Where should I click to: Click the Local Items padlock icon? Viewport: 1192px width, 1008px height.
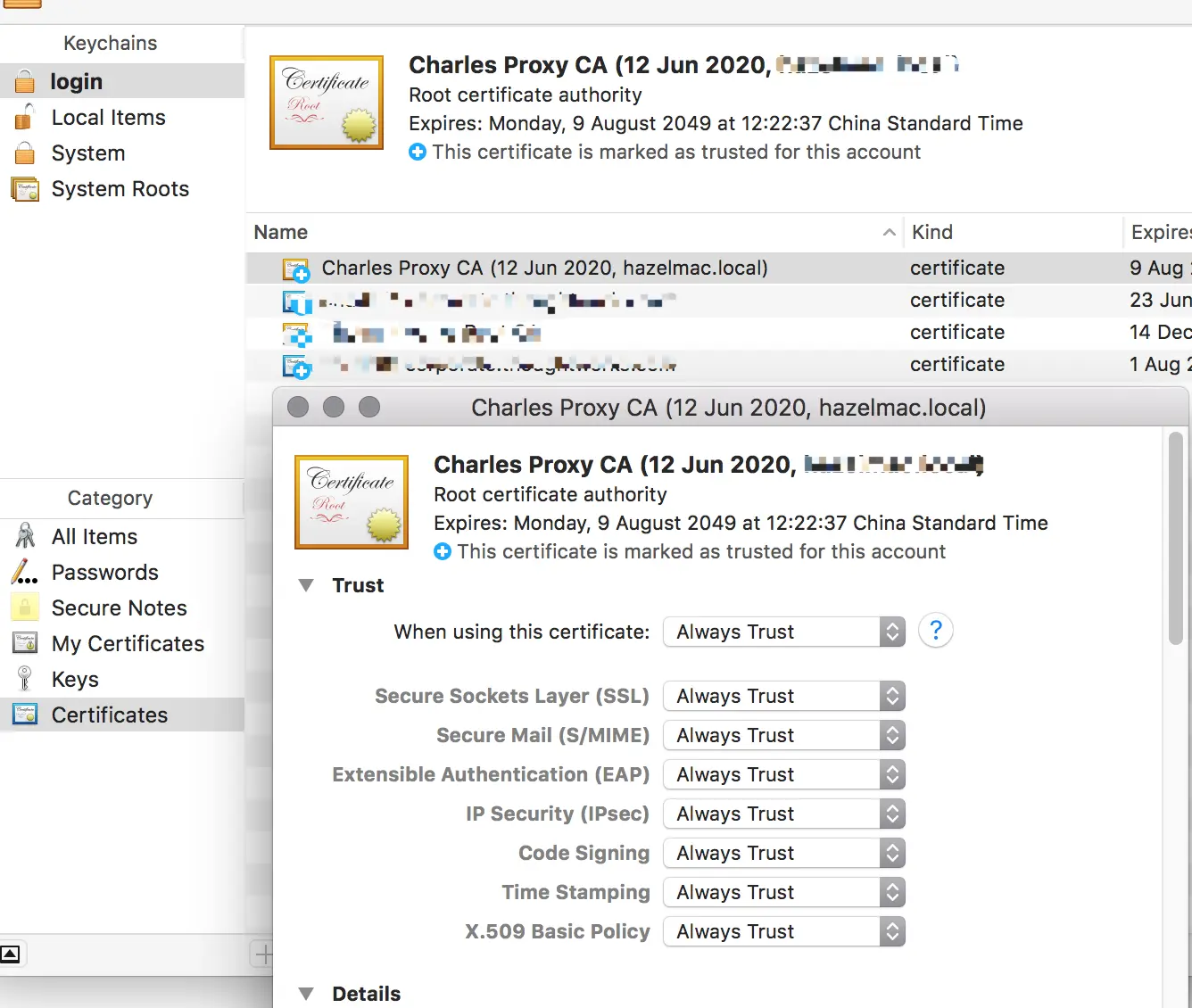[25, 117]
